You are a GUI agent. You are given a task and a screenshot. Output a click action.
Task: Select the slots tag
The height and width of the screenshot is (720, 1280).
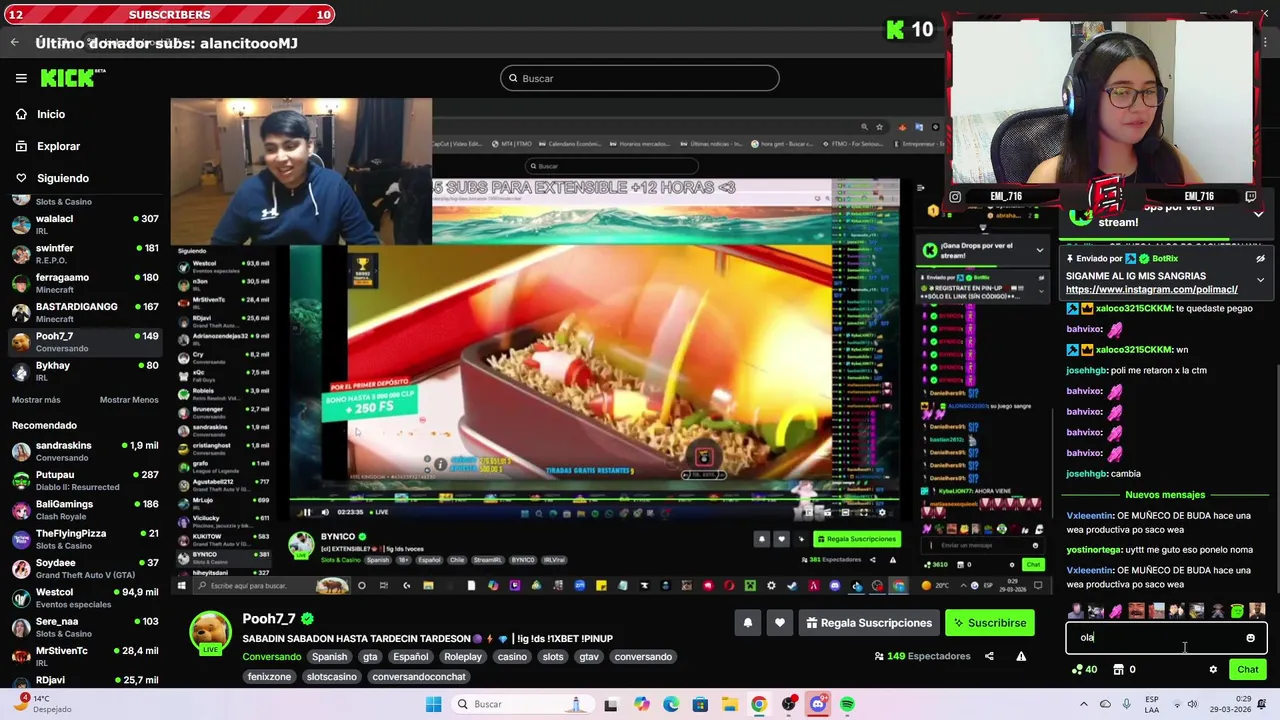coord(553,657)
